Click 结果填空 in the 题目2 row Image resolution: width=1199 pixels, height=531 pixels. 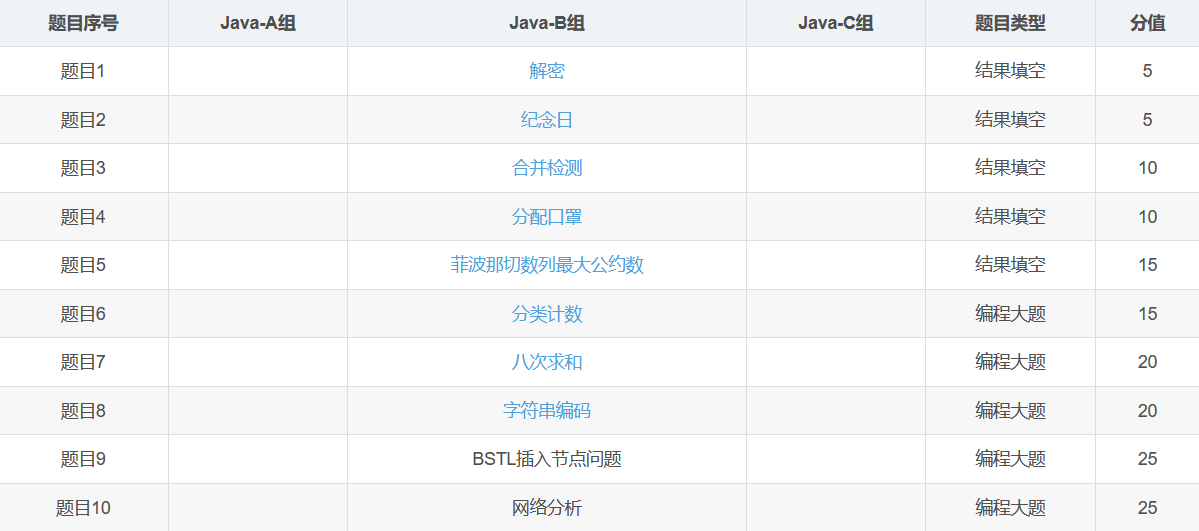point(1010,119)
